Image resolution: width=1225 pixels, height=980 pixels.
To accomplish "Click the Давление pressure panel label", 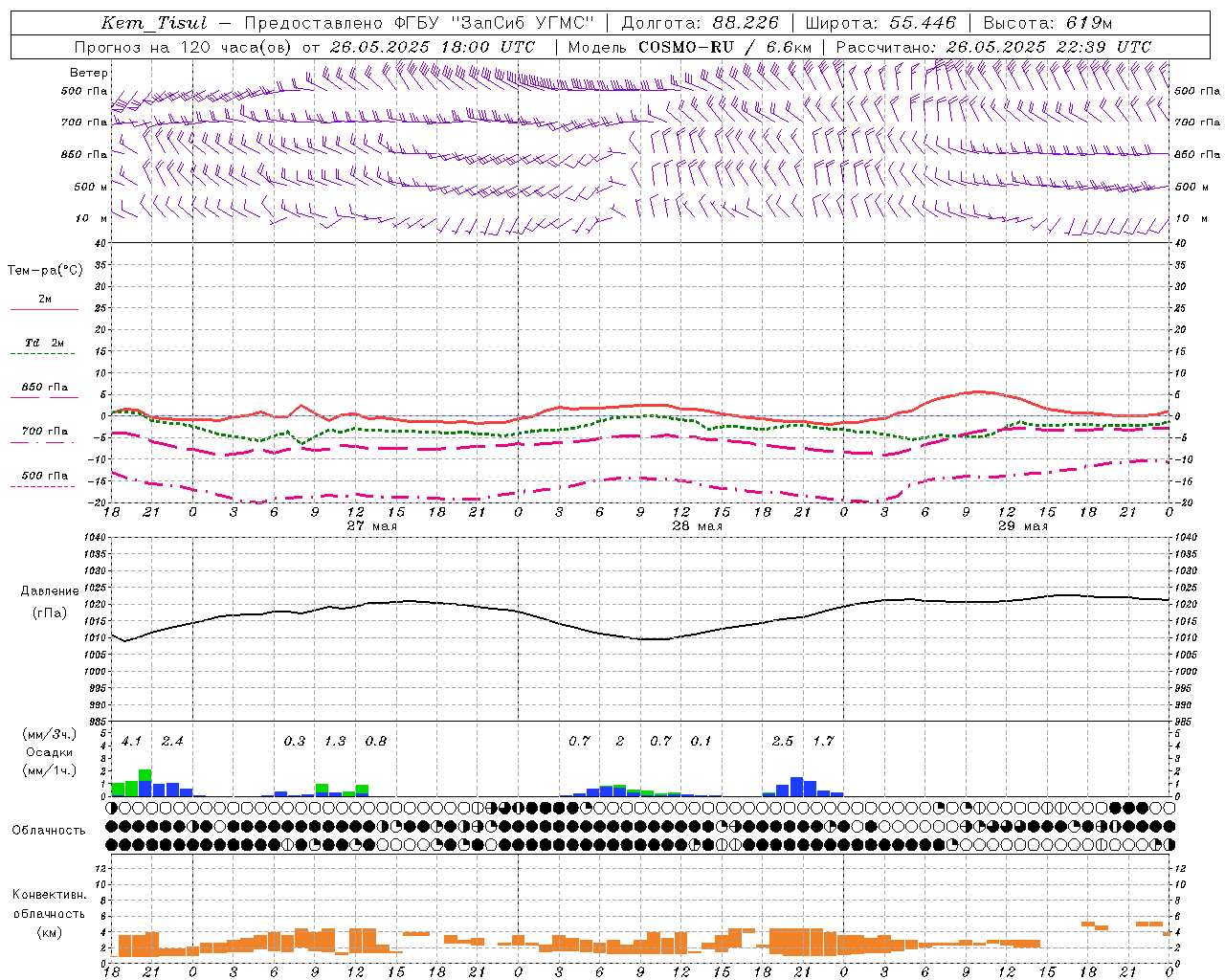I will pyautogui.click(x=50, y=591).
